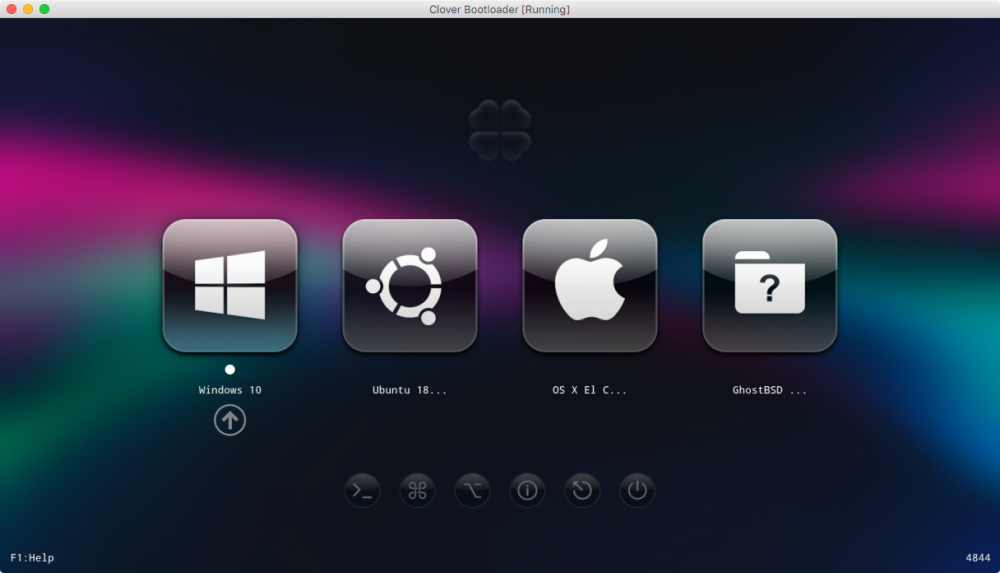Click the Ubuntu 18... label
Screen dimensions: 1000x573
409,390
